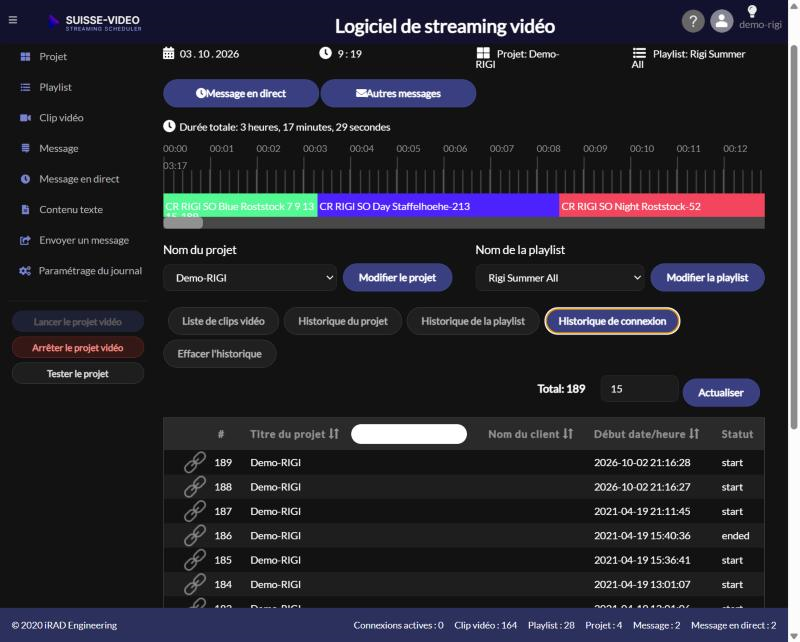The width and height of the screenshot is (800, 642).
Task: Open Clip vidéo in the sidebar
Action: tap(61, 118)
